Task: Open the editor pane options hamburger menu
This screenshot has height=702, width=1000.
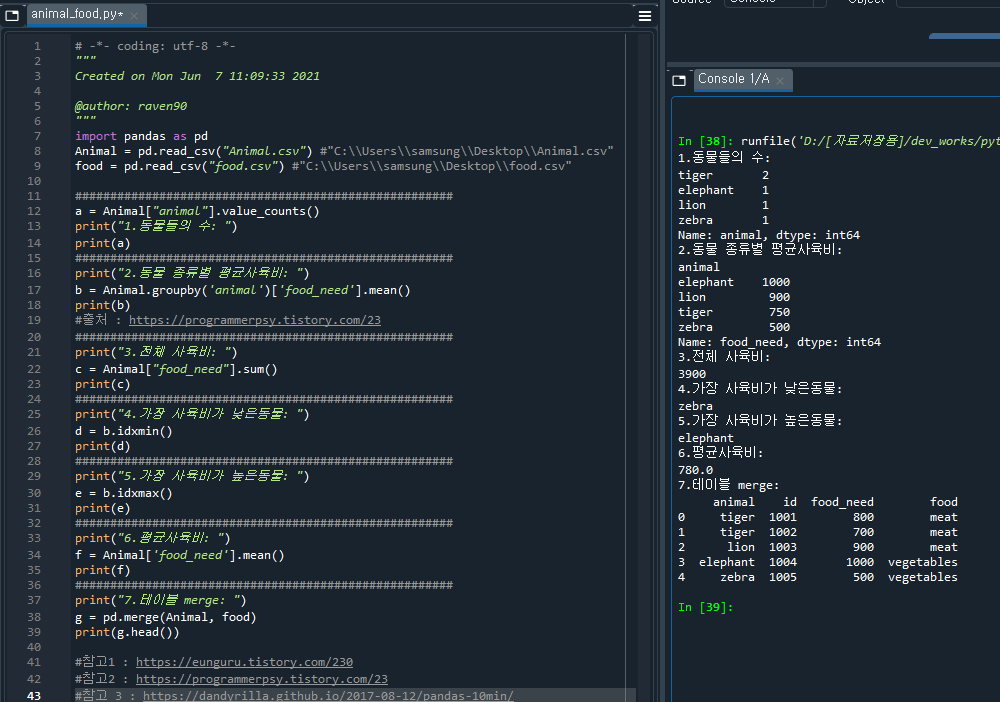Action: [645, 15]
